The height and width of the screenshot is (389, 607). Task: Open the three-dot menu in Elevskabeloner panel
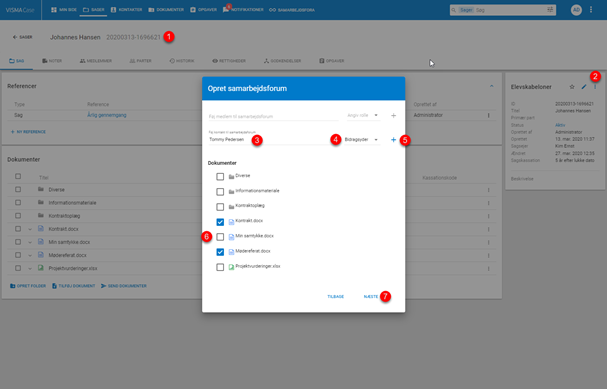[595, 87]
